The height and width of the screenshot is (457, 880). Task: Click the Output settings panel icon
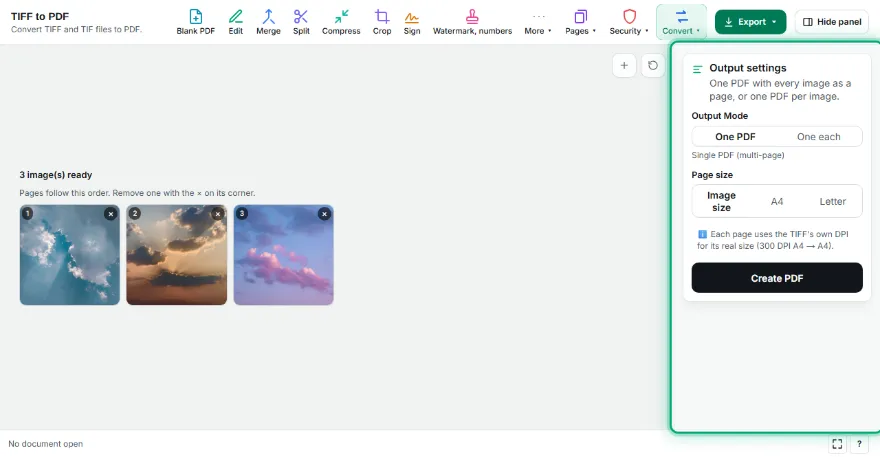tap(698, 69)
